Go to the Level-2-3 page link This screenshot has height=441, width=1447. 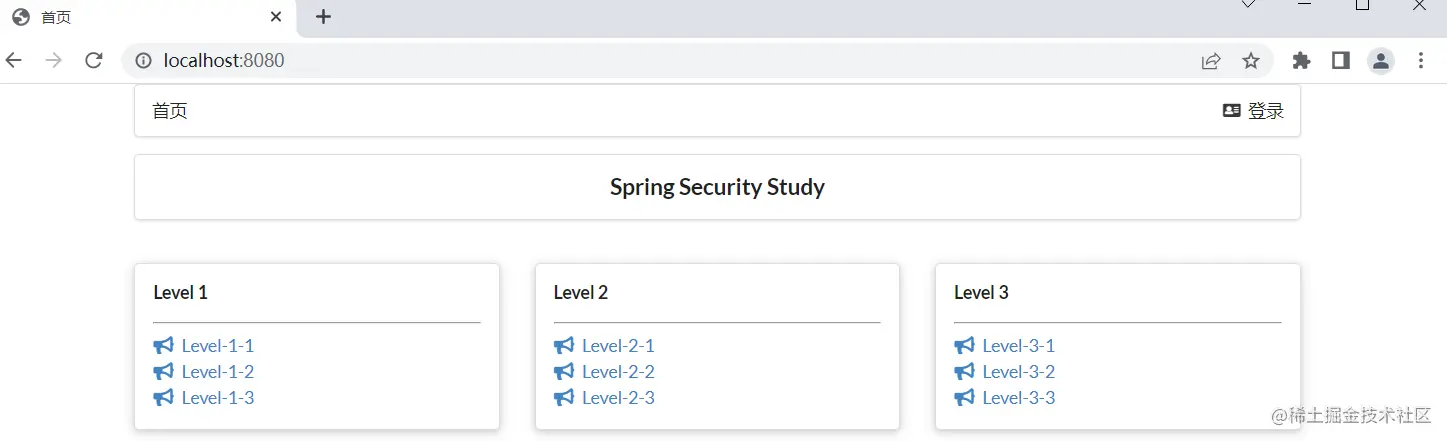pos(618,398)
